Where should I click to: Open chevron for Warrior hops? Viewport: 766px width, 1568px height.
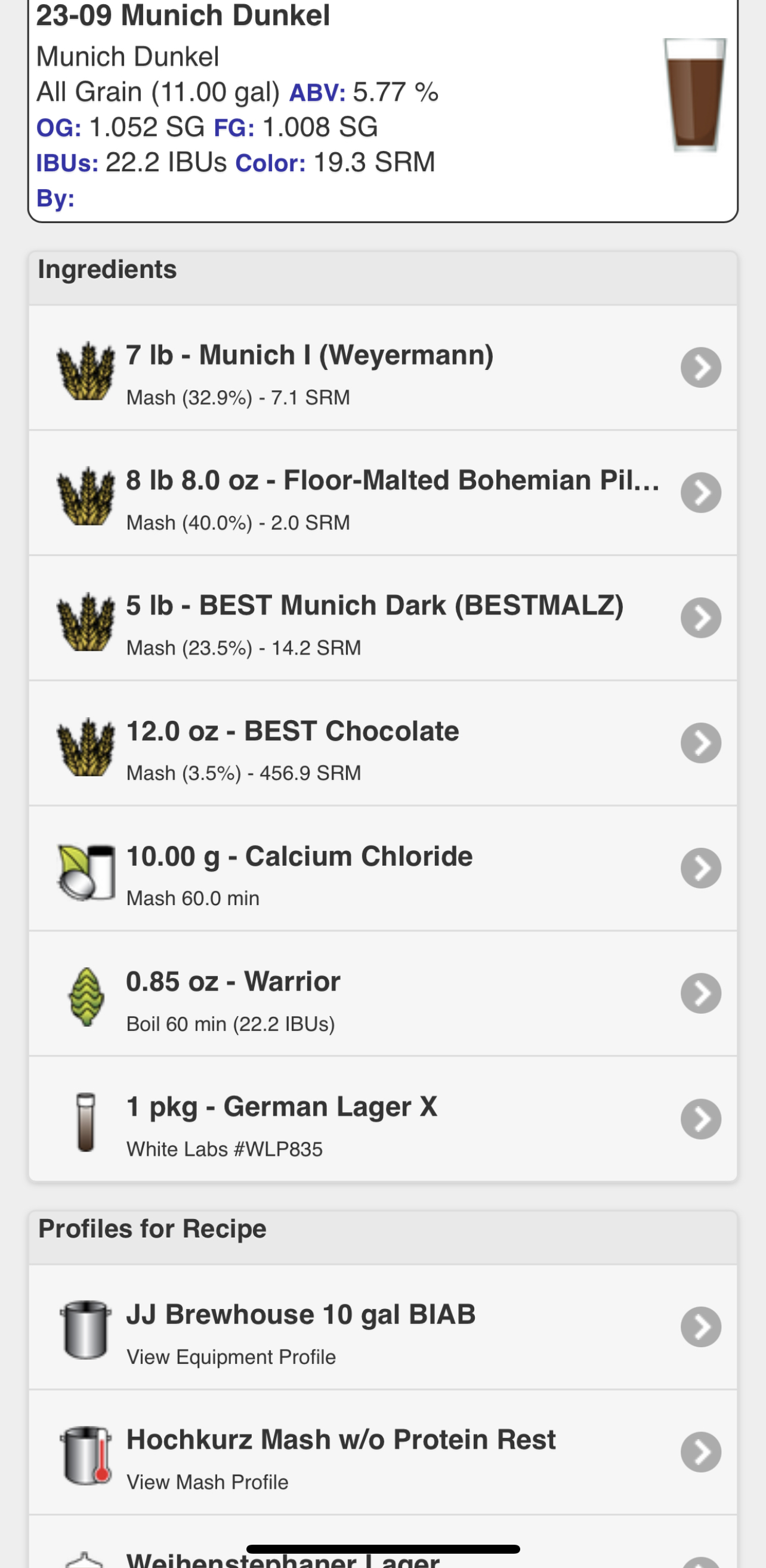[x=701, y=993]
